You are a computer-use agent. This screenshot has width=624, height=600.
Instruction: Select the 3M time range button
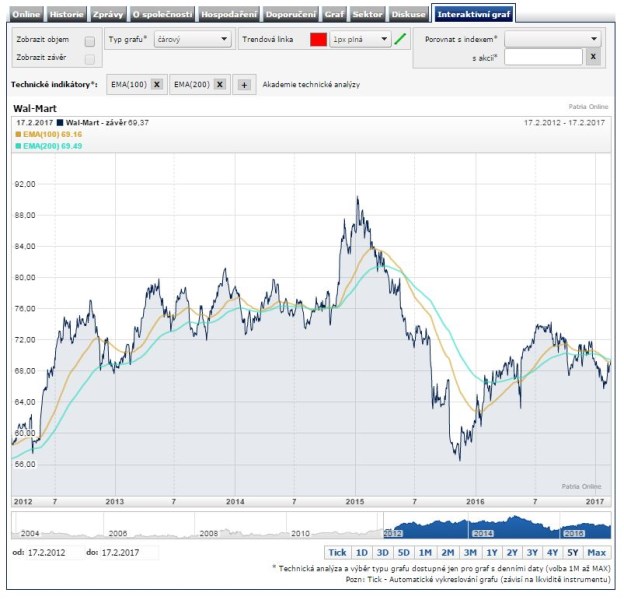469,552
